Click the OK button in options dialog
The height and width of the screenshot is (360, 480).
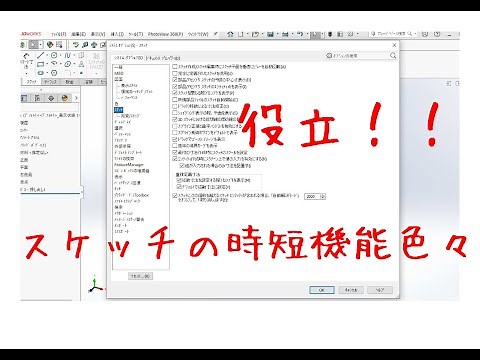click(x=322, y=290)
